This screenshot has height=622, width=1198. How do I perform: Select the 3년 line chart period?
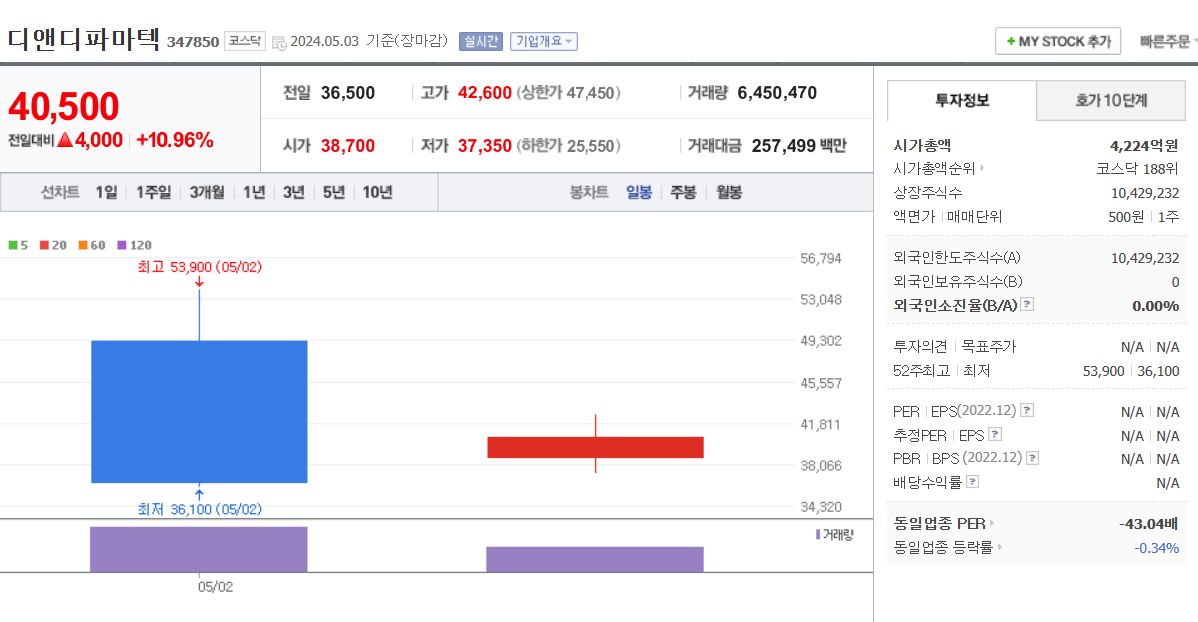tap(293, 193)
